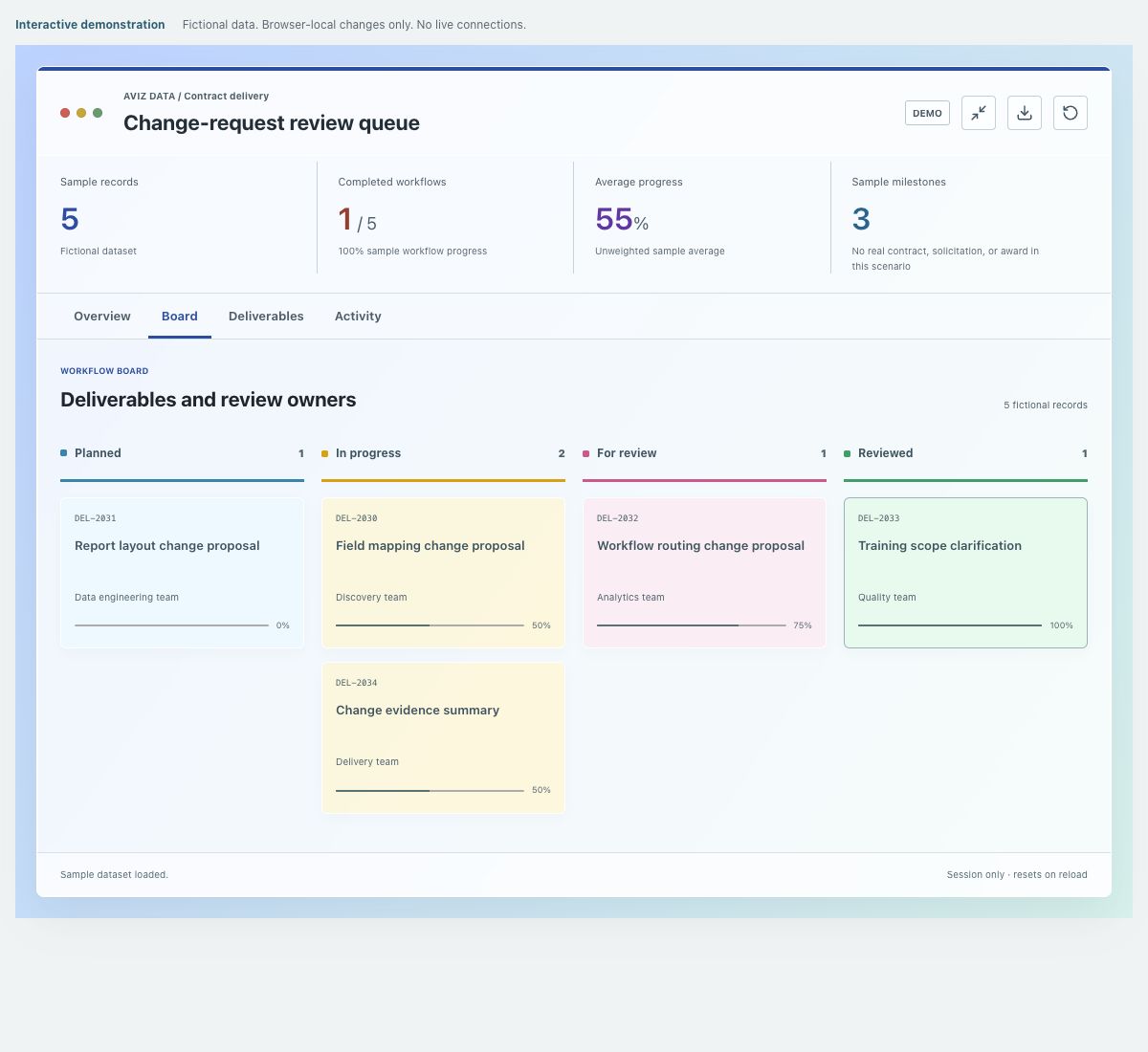
Task: Click the red window dot
Action: (65, 113)
